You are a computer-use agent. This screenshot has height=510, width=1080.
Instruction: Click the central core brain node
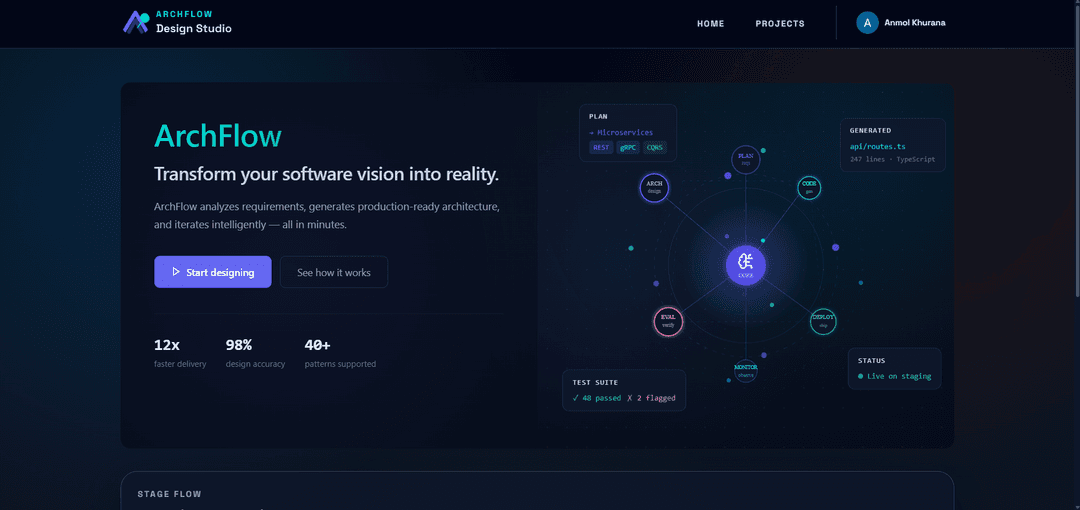tap(745, 265)
